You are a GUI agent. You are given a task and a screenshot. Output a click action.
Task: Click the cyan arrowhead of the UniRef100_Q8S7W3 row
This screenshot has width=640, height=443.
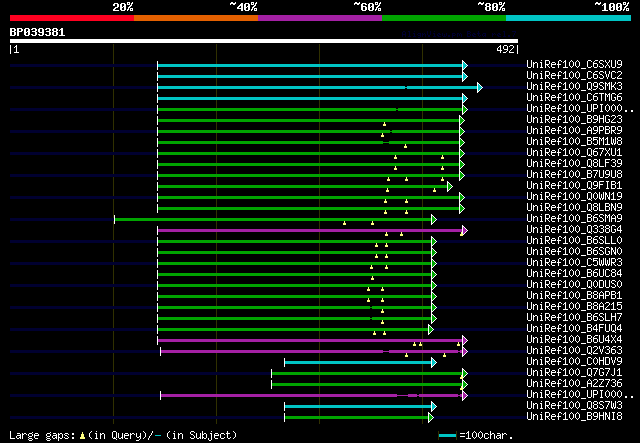(x=434, y=407)
